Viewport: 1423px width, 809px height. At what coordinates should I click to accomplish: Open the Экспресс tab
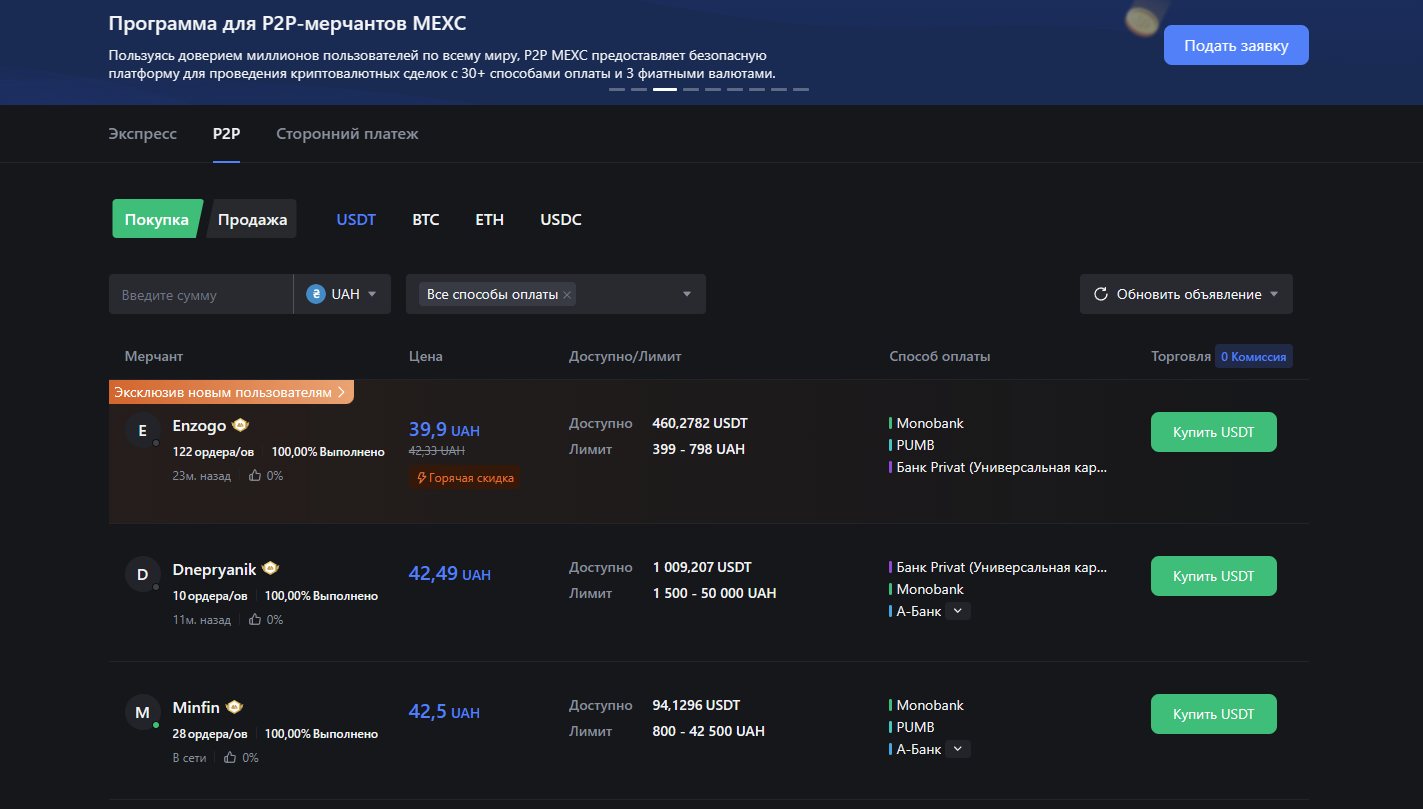pyautogui.click(x=143, y=134)
